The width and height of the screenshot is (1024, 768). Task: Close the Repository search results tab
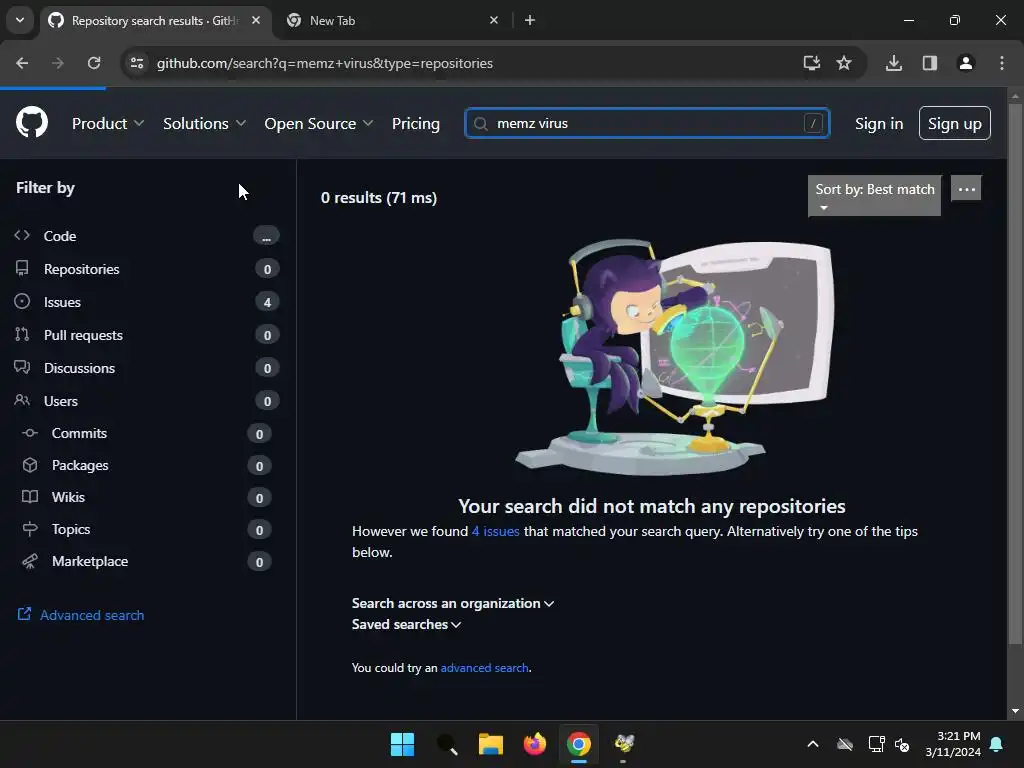[x=256, y=20]
